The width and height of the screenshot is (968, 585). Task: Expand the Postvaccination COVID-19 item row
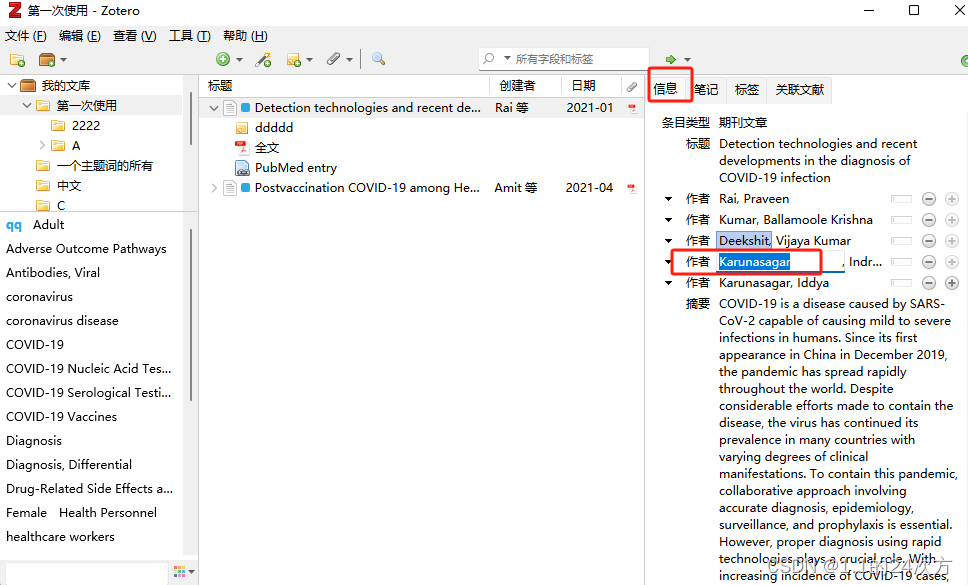(214, 188)
